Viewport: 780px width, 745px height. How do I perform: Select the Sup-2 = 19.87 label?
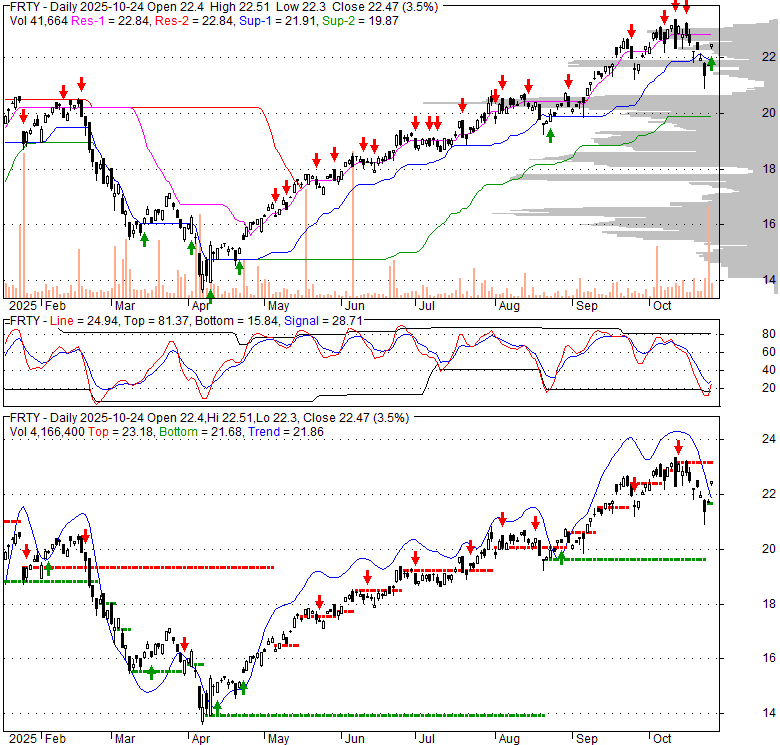click(x=360, y=21)
